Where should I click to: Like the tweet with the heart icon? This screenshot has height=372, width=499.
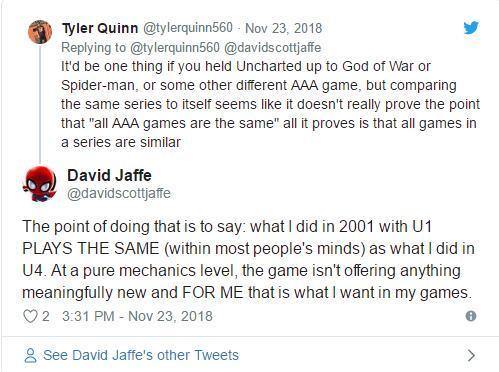click(30, 316)
